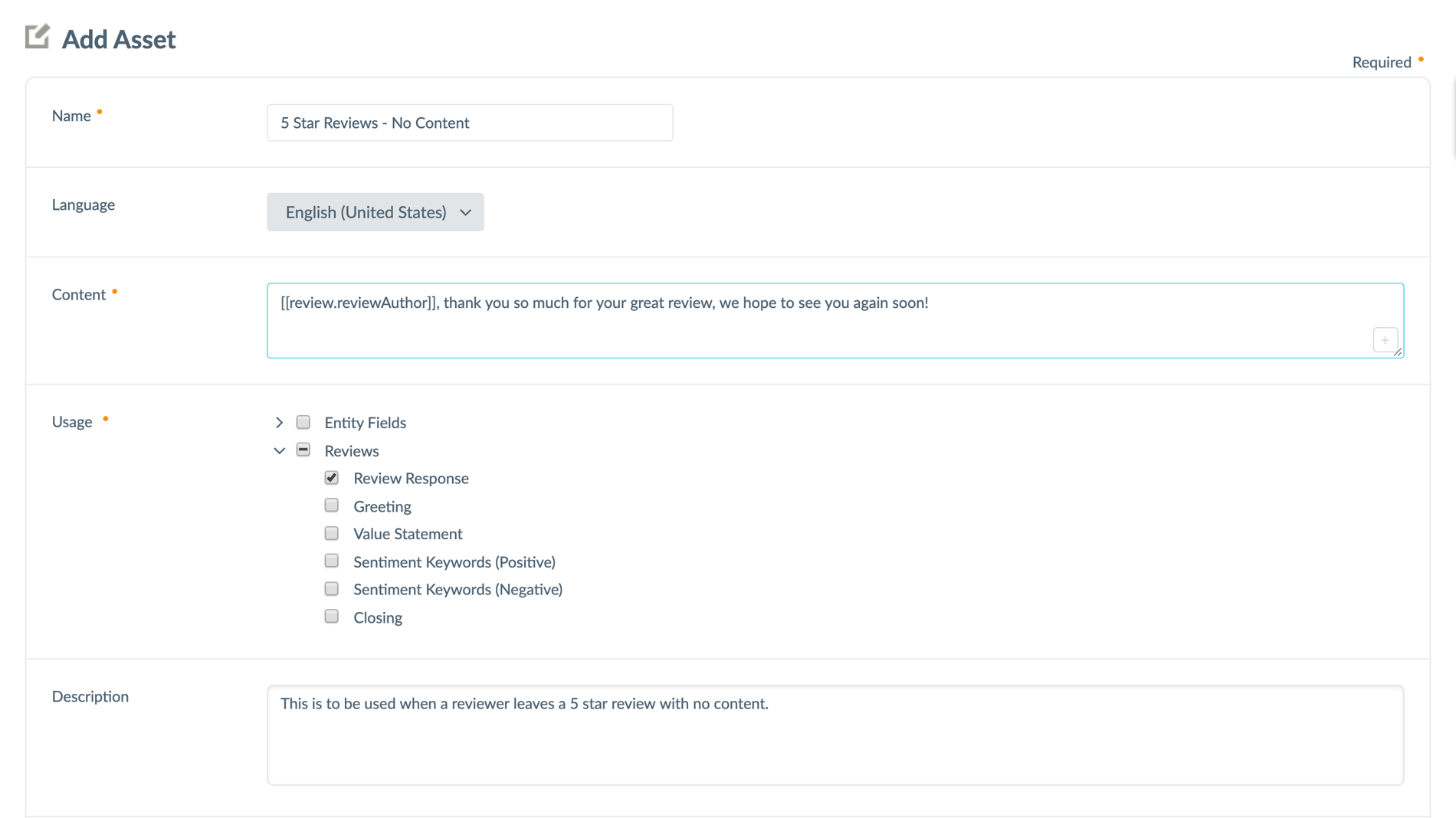Collapse the Reviews tree node

pyautogui.click(x=279, y=450)
